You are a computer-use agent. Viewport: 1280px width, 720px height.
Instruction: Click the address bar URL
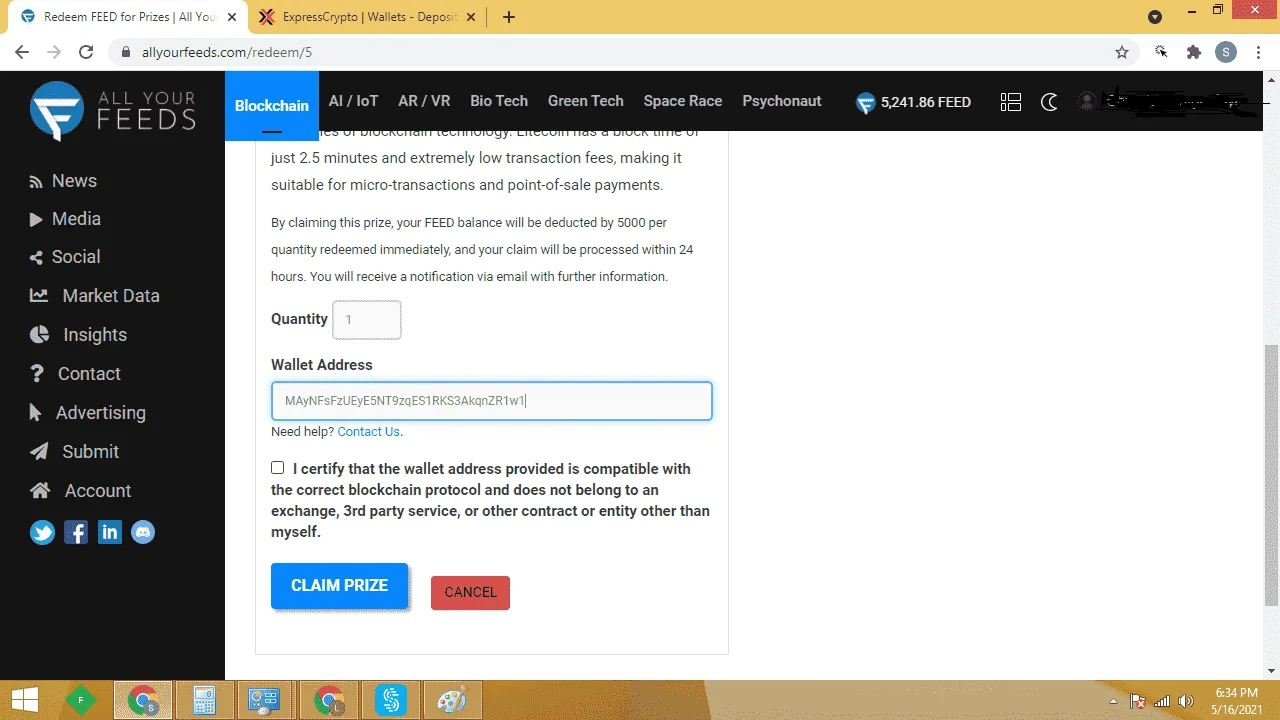[x=228, y=52]
